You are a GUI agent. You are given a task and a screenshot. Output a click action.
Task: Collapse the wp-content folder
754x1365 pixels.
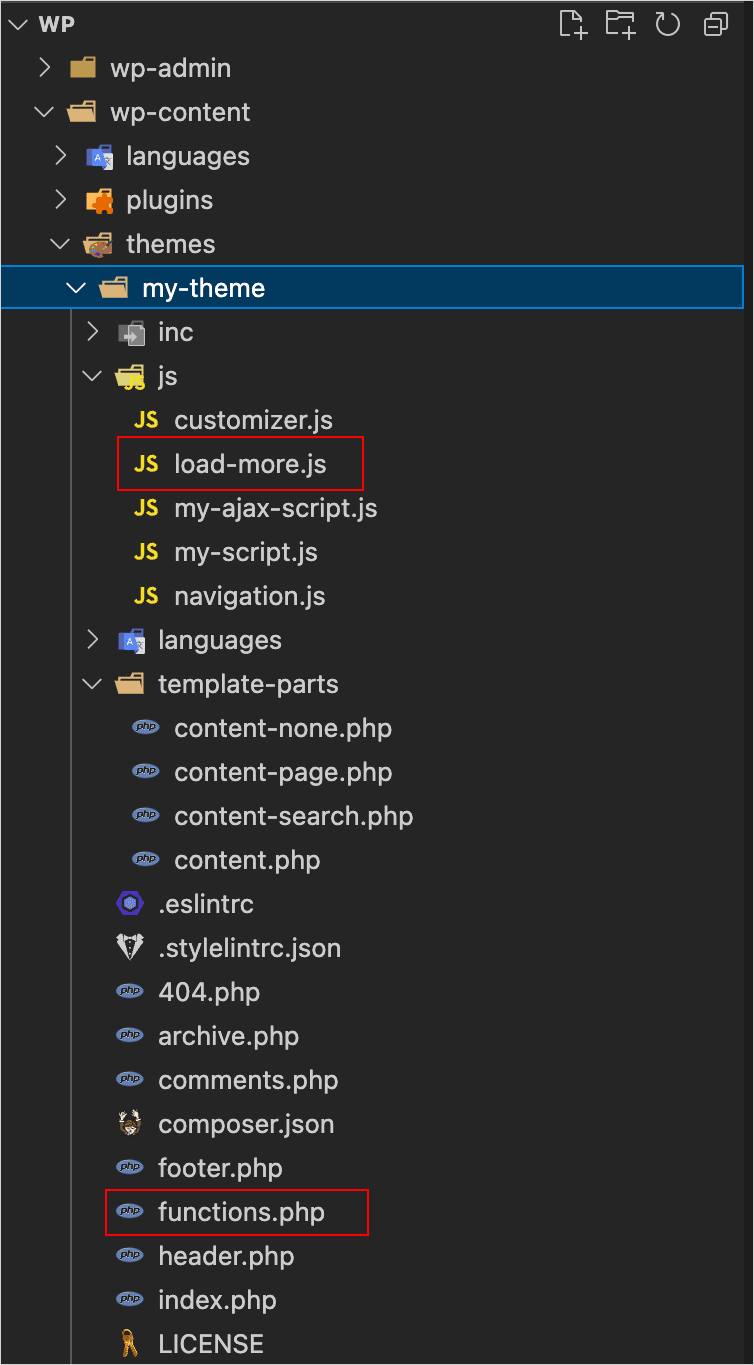44,112
